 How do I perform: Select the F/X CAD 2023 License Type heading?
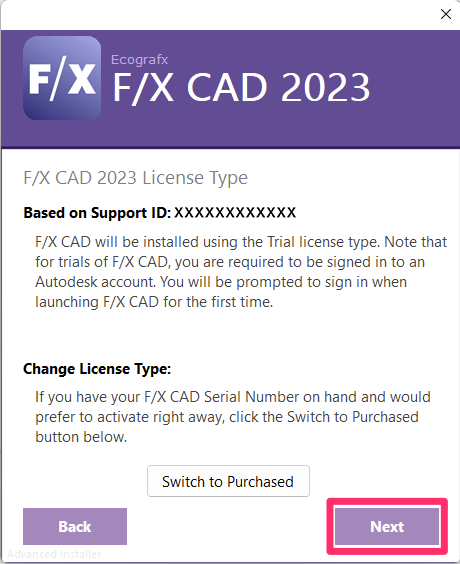click(136, 178)
